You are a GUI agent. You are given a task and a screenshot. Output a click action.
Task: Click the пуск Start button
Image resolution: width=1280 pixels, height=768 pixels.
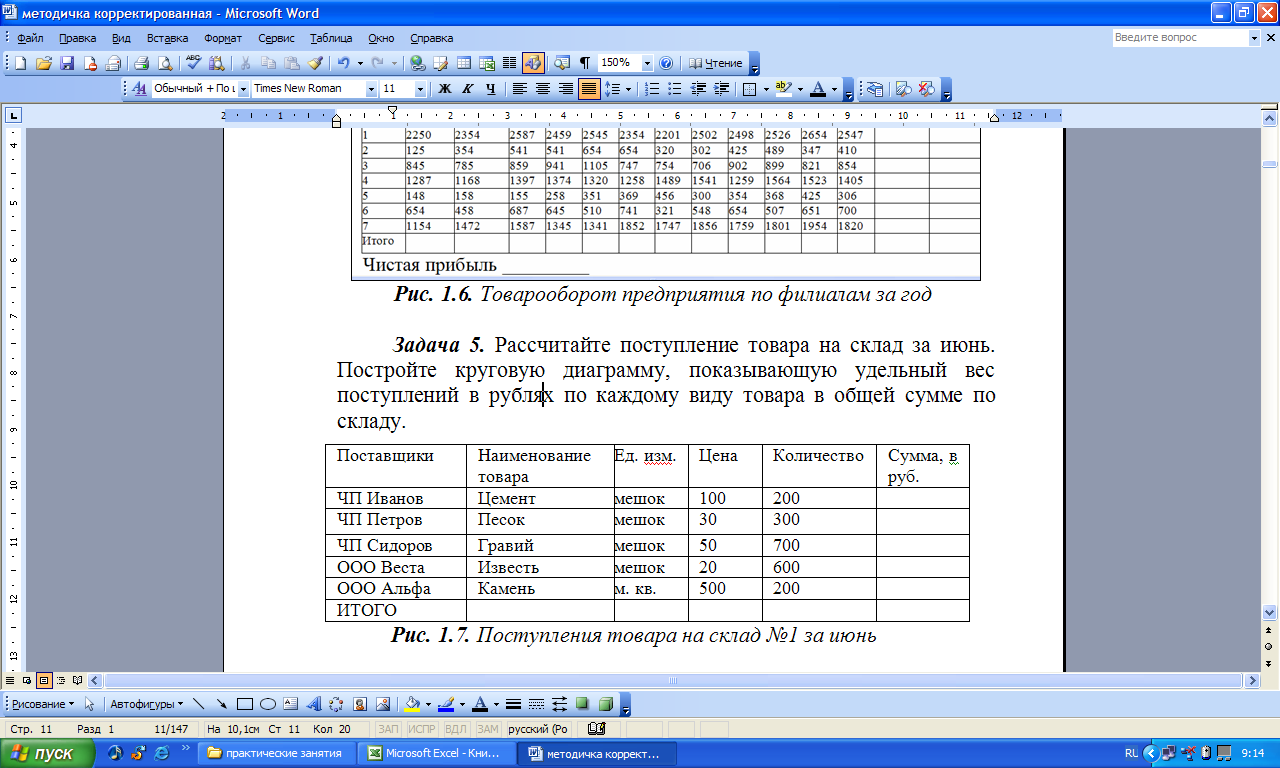[x=48, y=753]
